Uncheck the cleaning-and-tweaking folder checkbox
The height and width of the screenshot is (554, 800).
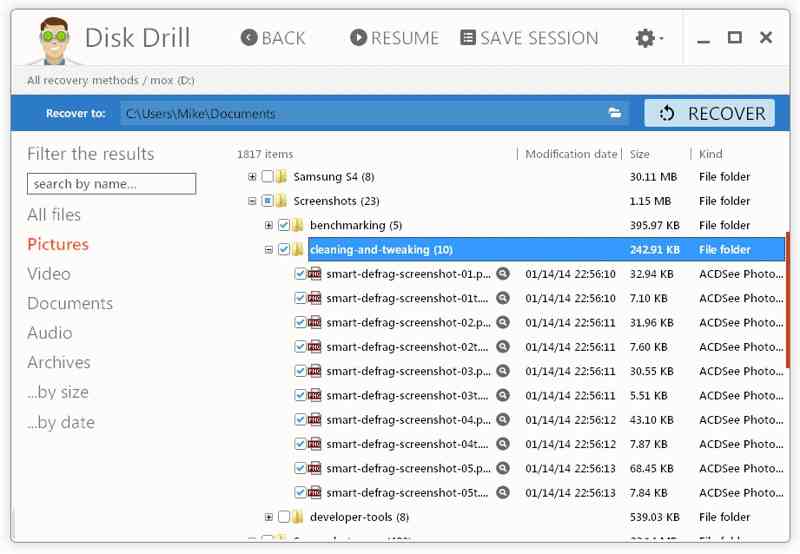(x=284, y=249)
